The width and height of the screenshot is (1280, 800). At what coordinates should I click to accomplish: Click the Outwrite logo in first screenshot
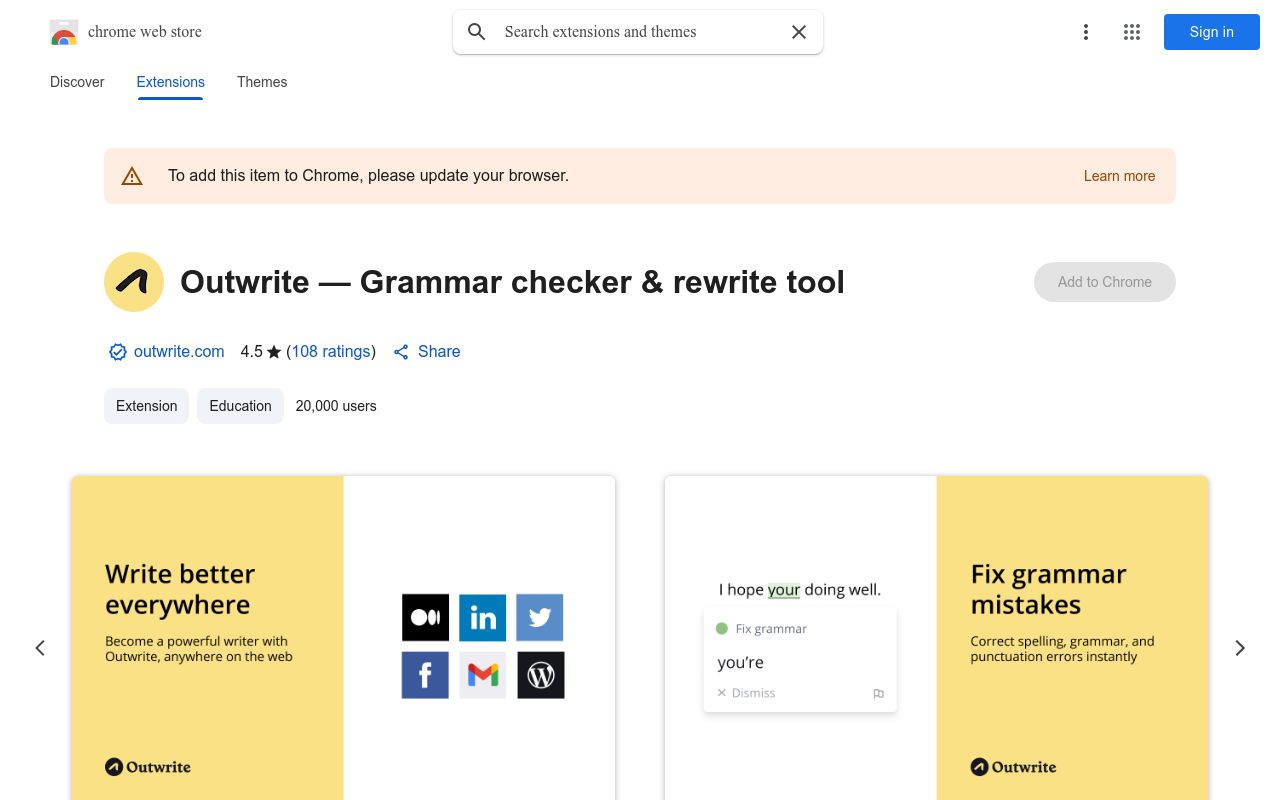(148, 767)
